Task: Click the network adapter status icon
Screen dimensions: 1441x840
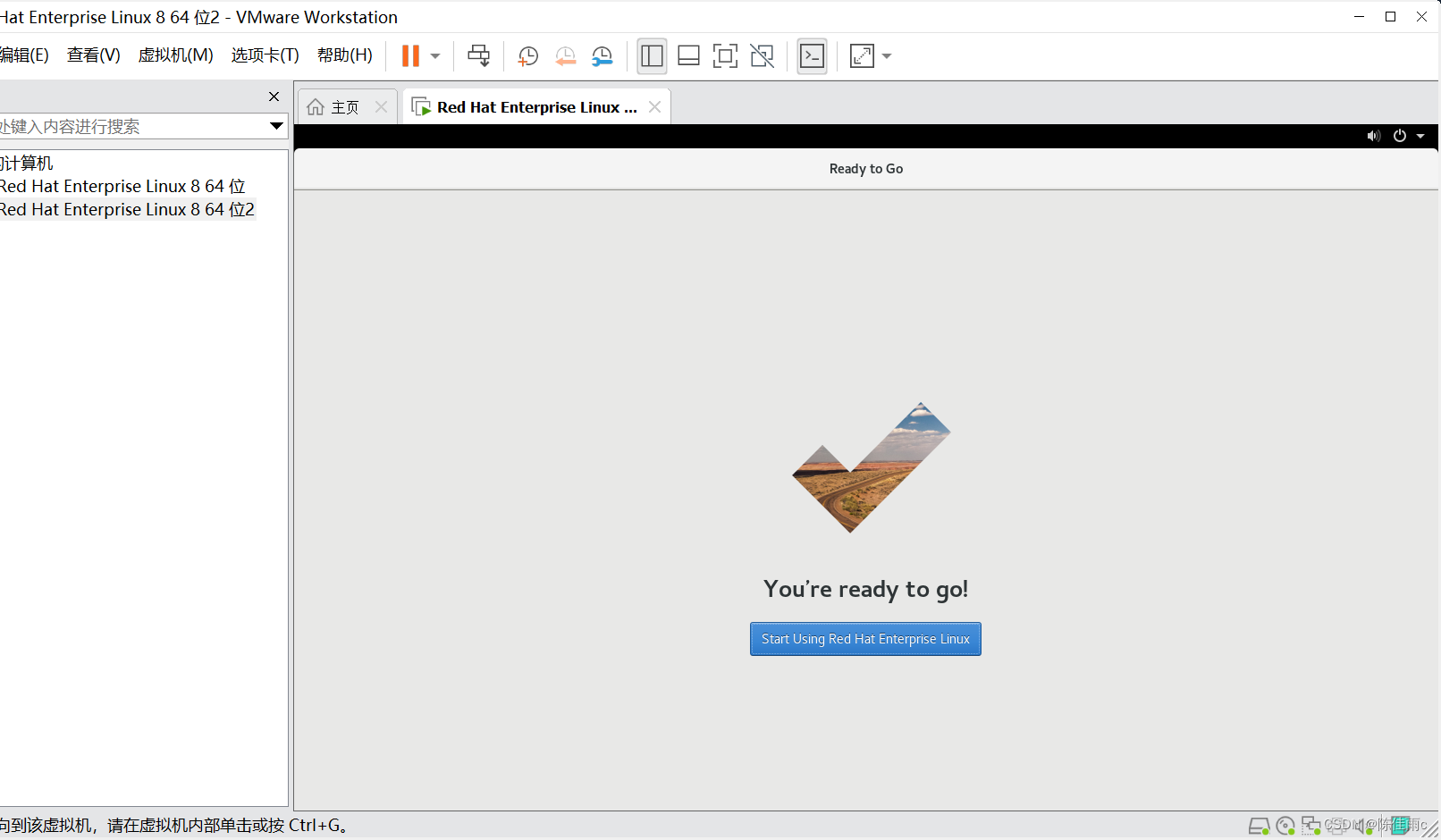Action: [1311, 826]
